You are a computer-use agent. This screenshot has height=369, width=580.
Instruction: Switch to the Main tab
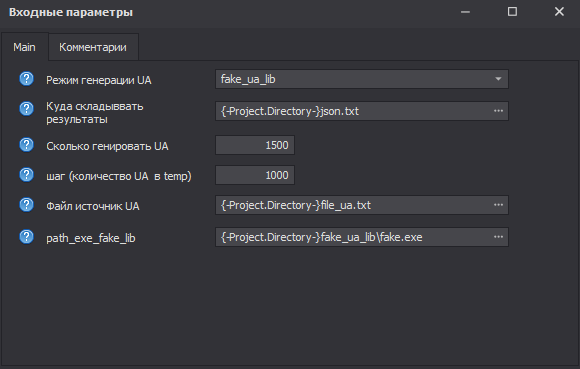pos(24,47)
